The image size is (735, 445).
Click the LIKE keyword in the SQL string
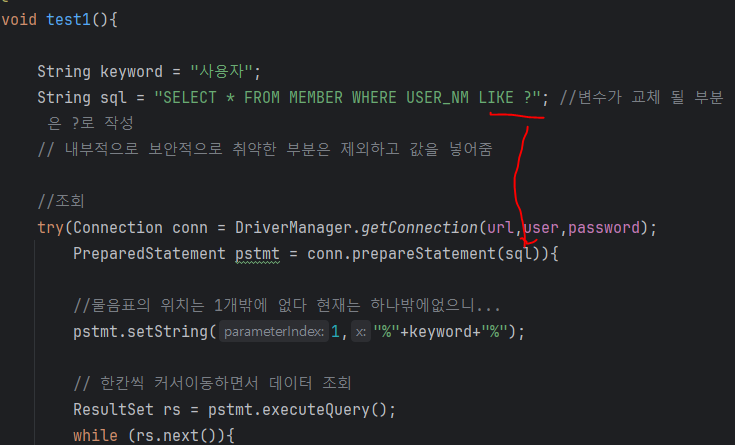[x=496, y=98]
